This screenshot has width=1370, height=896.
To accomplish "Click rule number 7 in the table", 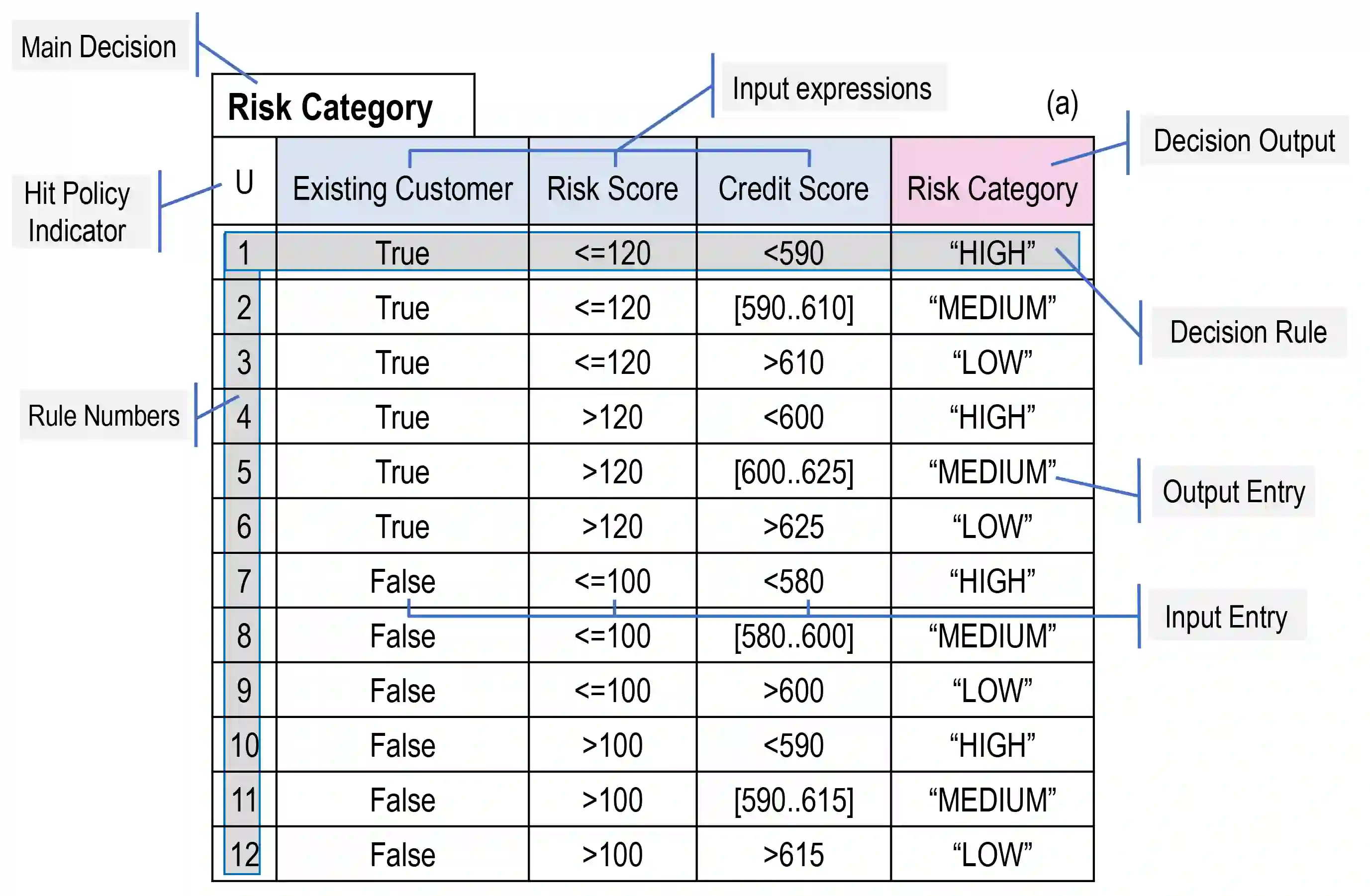I will (x=244, y=581).
